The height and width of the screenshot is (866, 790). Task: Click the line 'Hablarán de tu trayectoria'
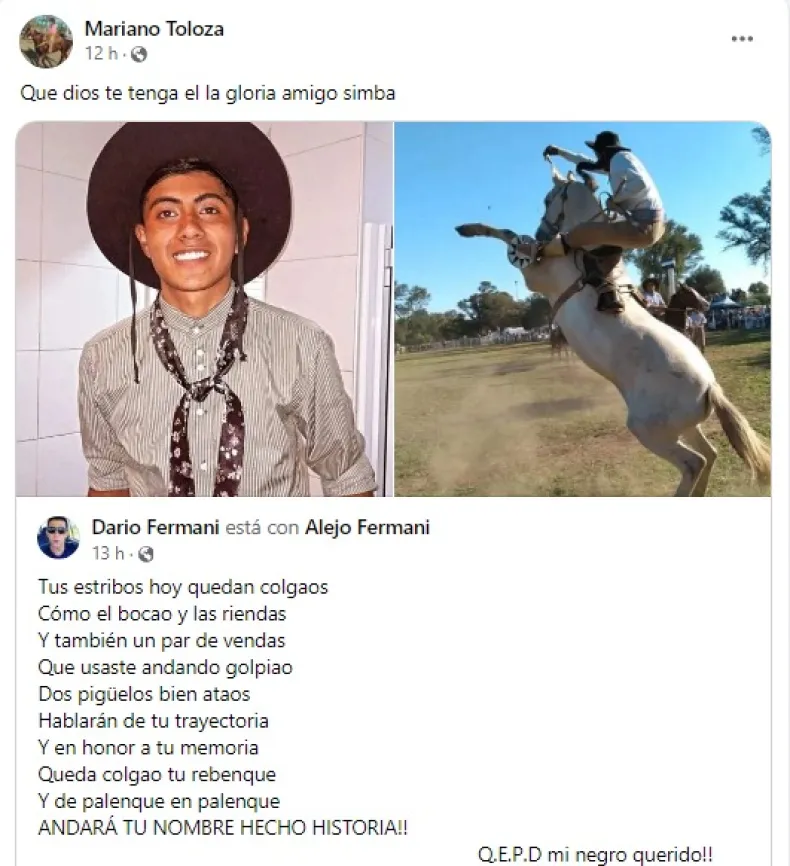(x=154, y=721)
